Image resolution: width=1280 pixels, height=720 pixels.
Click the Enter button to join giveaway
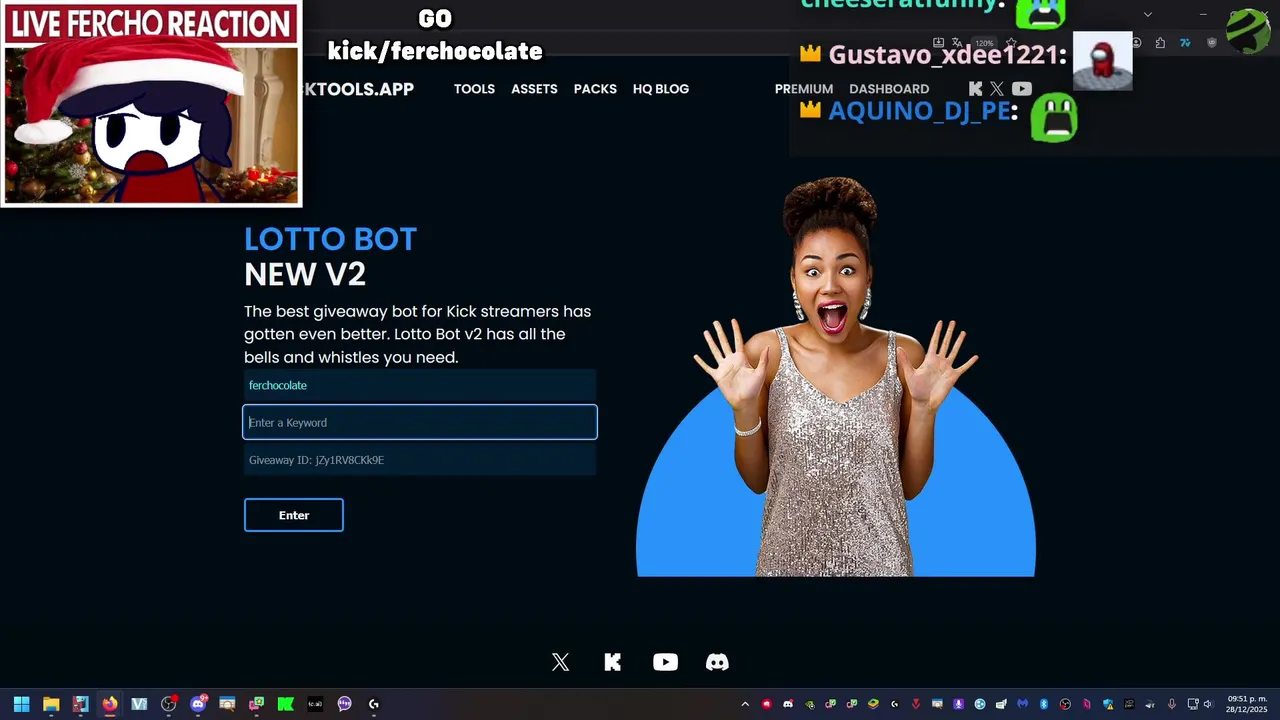coord(294,515)
